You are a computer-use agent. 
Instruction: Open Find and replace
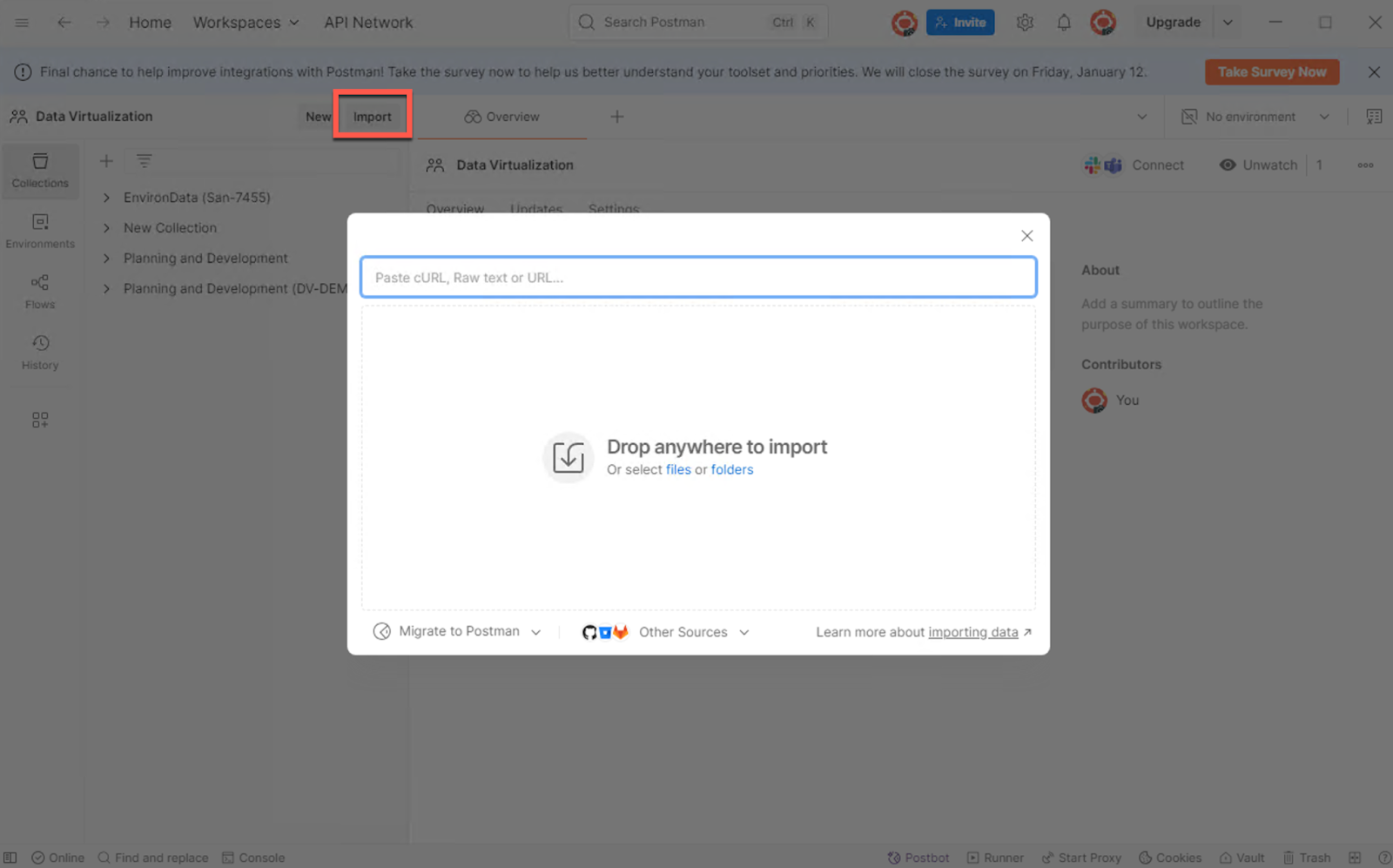(x=153, y=858)
